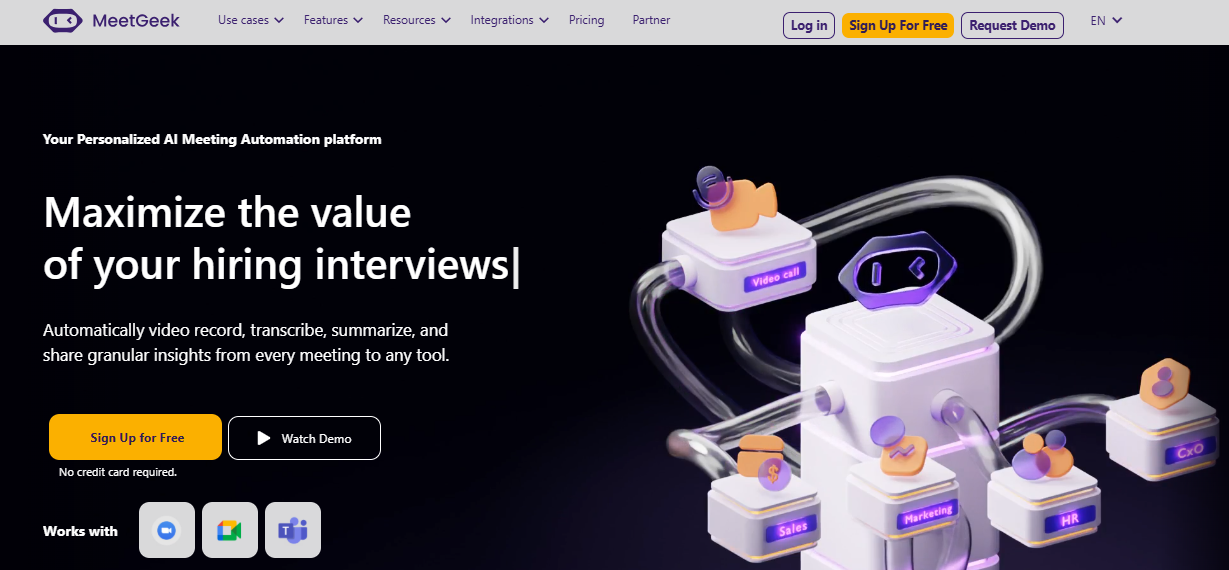
Task: Click the Log in button
Action: coord(809,26)
